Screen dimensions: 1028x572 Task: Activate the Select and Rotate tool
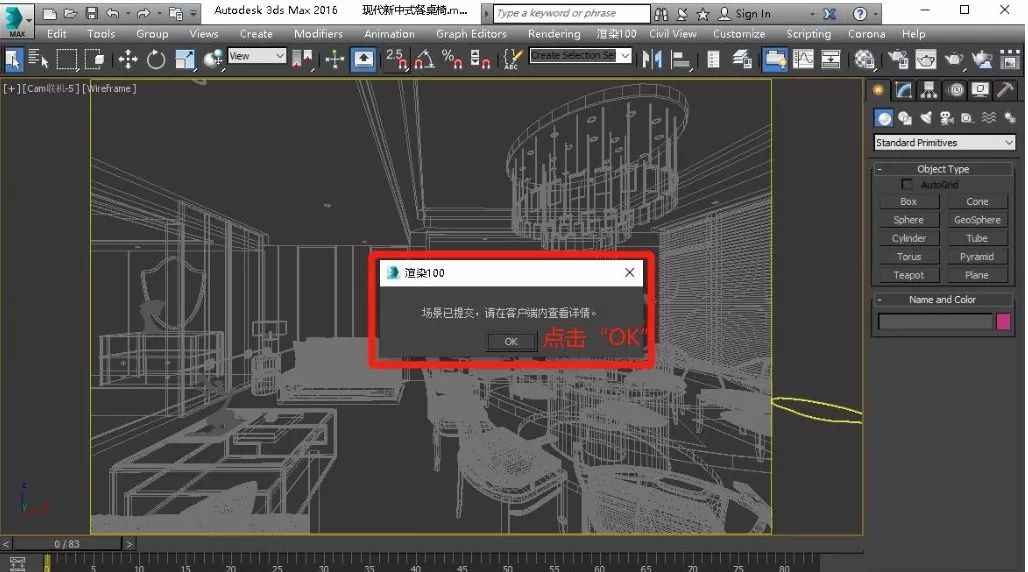click(156, 60)
